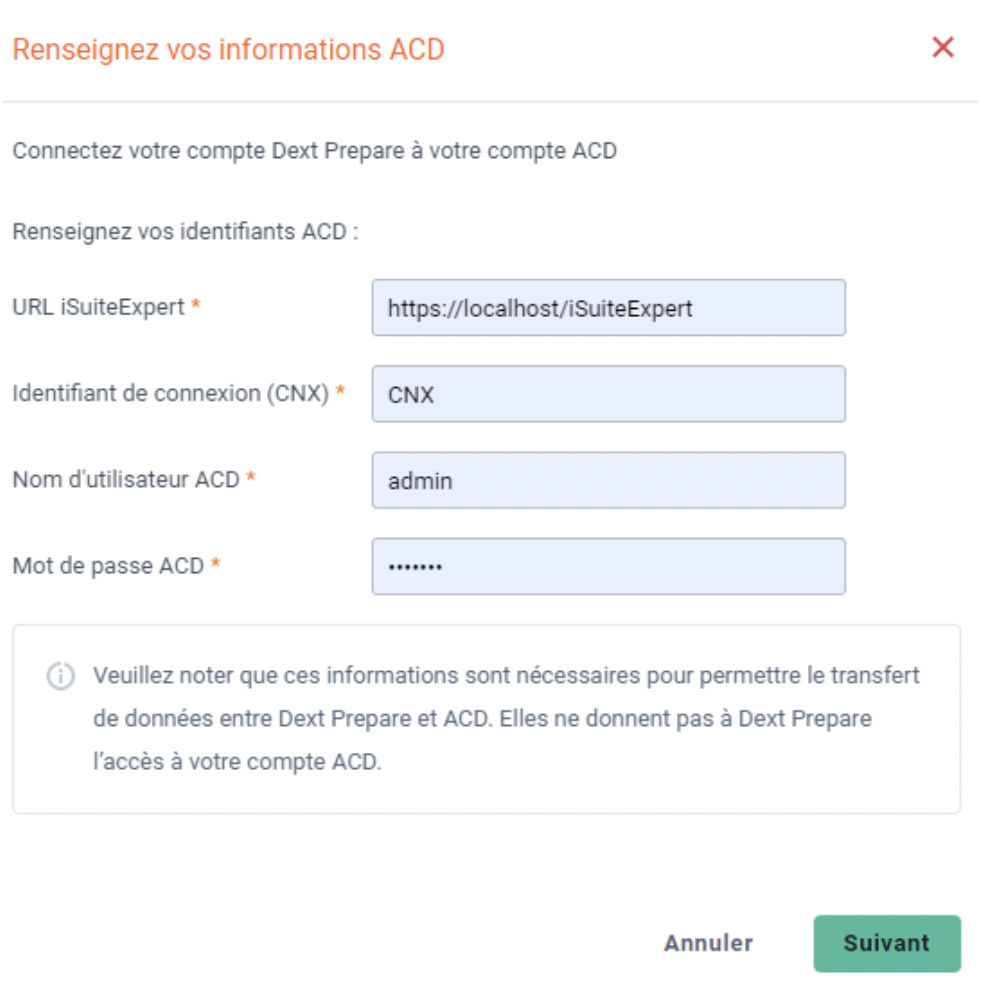
Task: Click the Renseignez vos identifiants ACD heading
Action: pyautogui.click(x=185, y=232)
